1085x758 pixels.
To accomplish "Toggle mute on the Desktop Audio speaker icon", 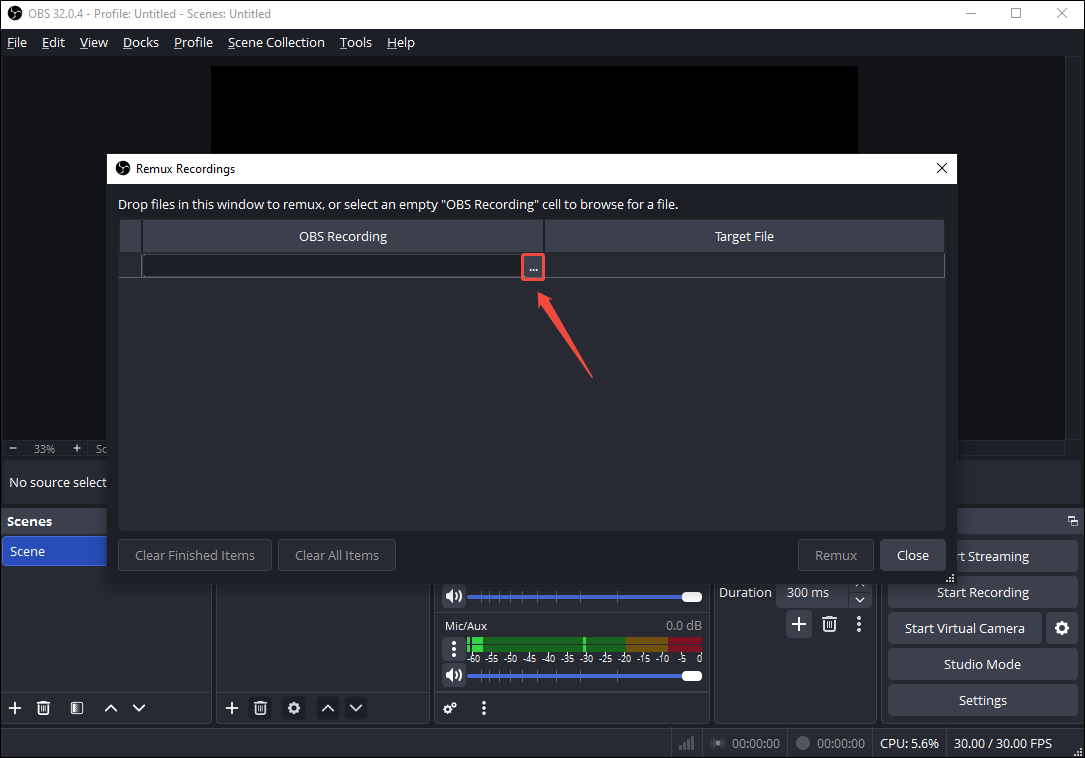I will click(x=453, y=596).
